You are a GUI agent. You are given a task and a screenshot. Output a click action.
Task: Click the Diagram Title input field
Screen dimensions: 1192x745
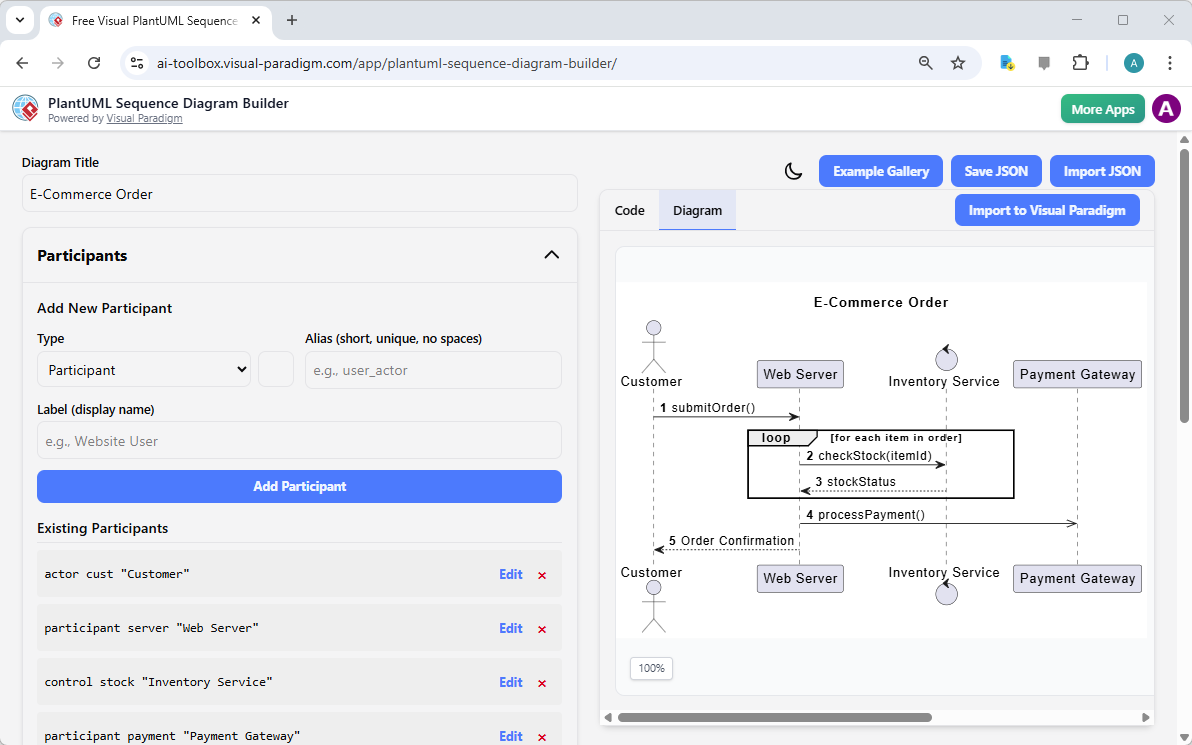click(299, 193)
